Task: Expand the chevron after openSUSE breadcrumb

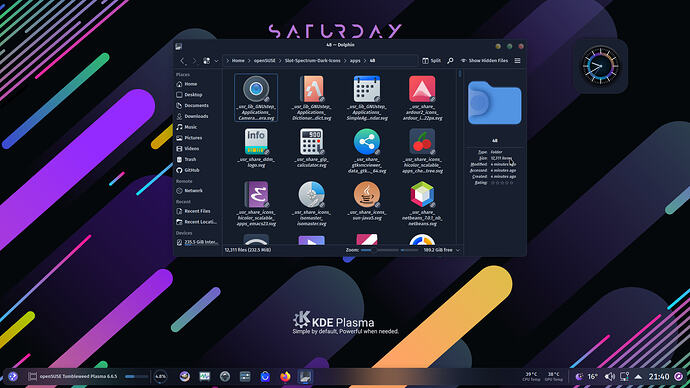Action: 280,61
